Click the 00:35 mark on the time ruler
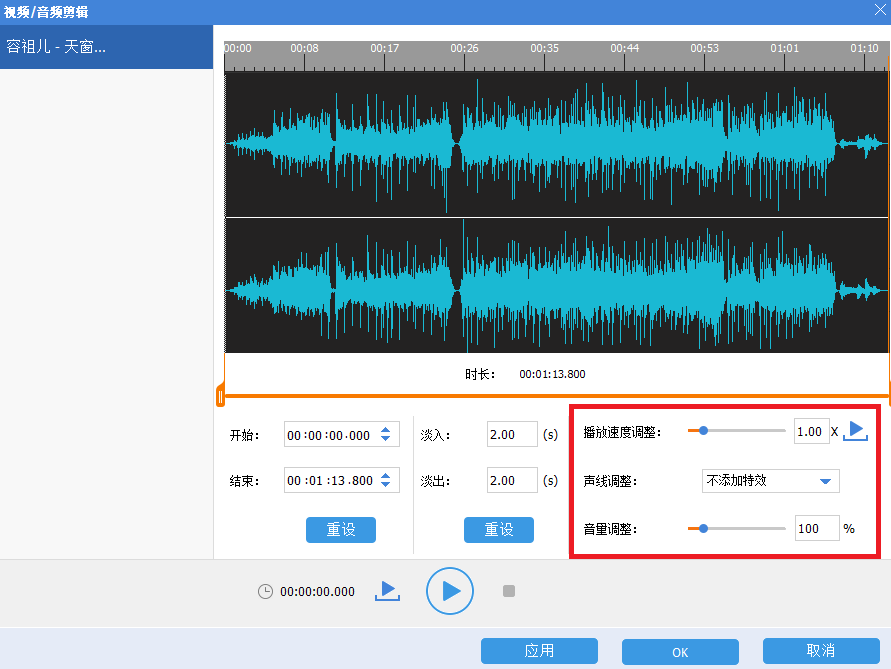891x669 pixels. click(x=544, y=49)
